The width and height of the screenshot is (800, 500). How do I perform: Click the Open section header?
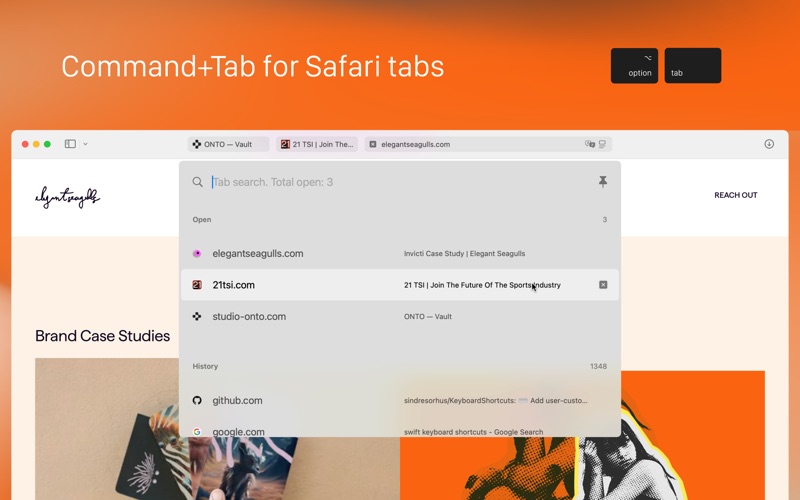point(202,219)
